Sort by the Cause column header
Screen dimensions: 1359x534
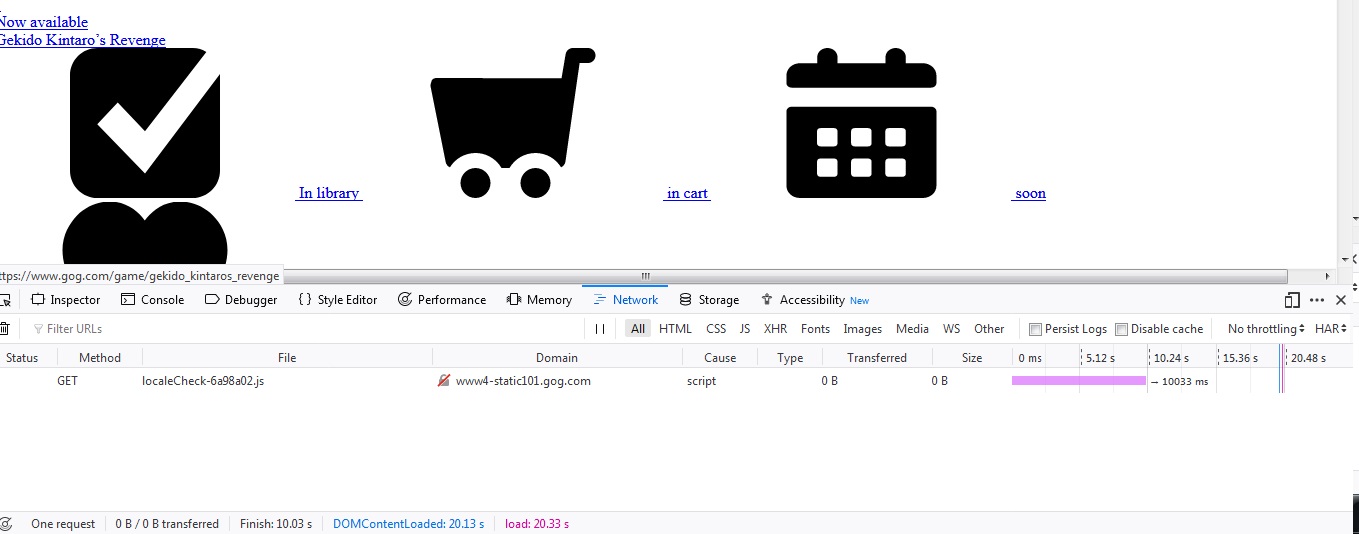(x=720, y=357)
